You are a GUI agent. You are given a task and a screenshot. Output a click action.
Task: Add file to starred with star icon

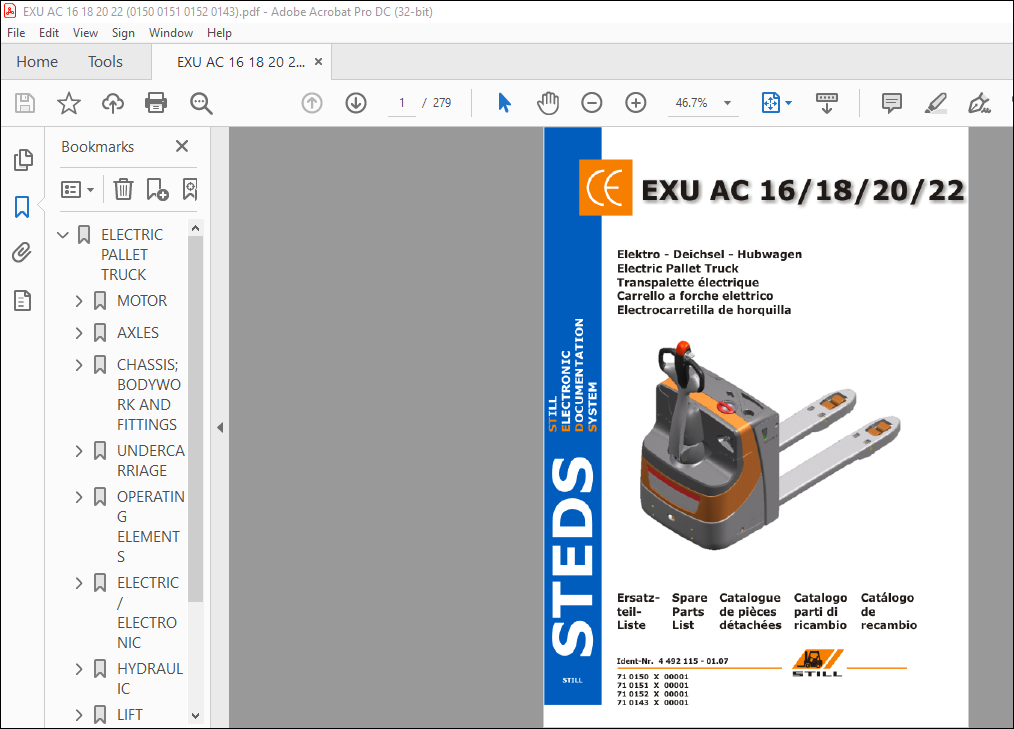pyautogui.click(x=69, y=103)
